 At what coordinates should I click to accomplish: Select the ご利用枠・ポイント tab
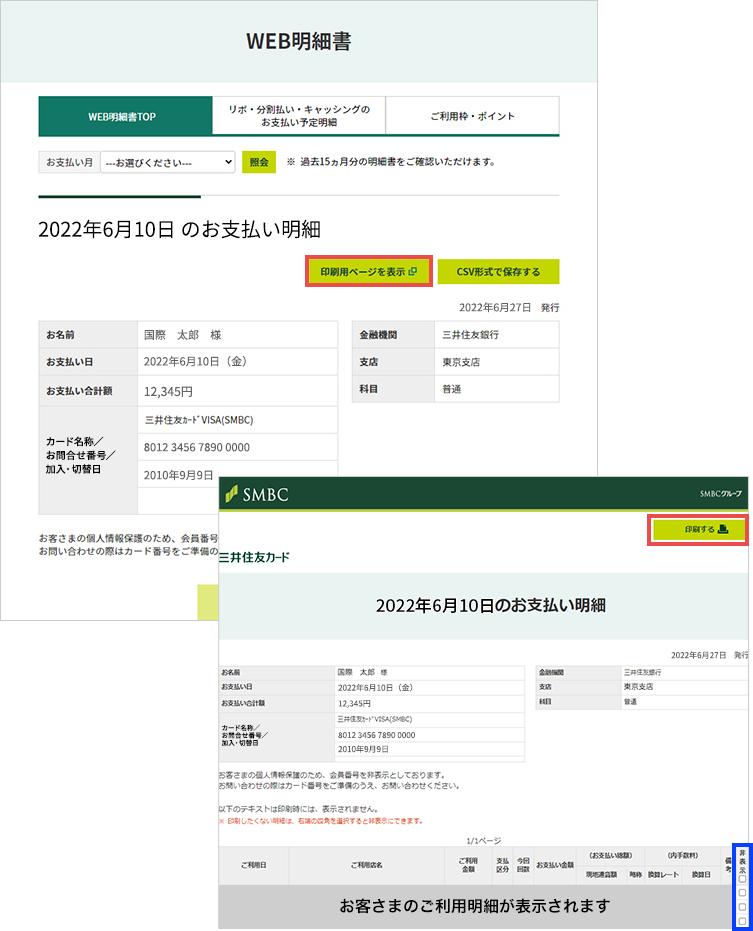click(473, 116)
